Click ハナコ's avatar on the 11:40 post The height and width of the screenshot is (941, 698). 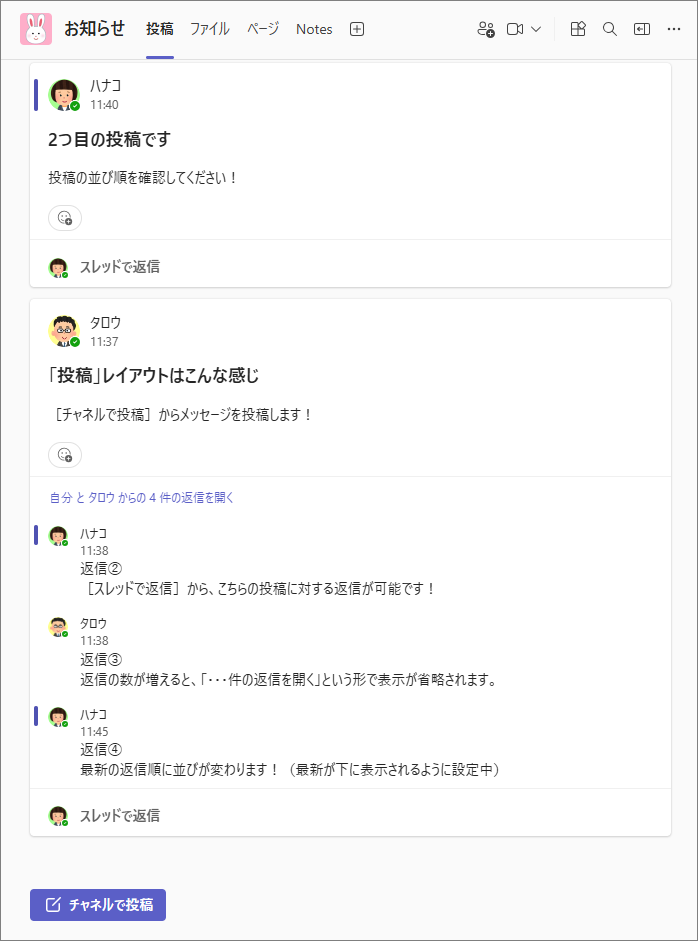coord(63,94)
